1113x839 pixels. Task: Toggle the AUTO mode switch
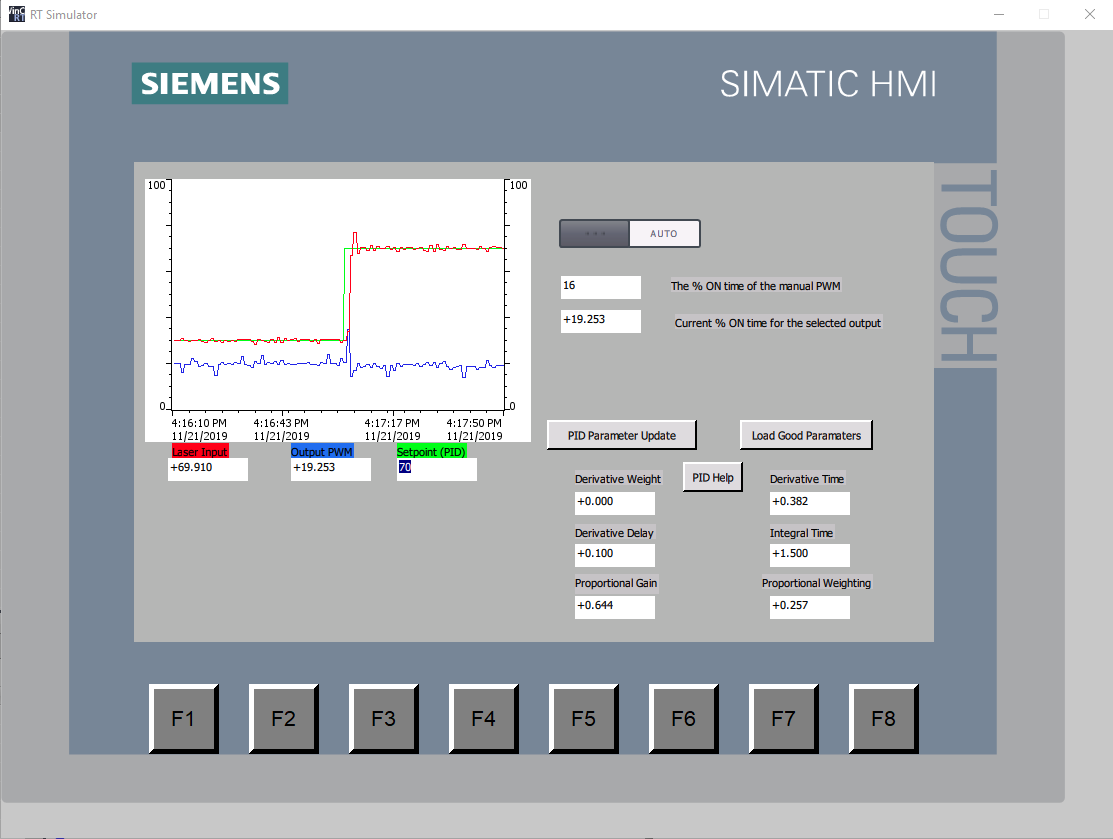[x=630, y=234]
